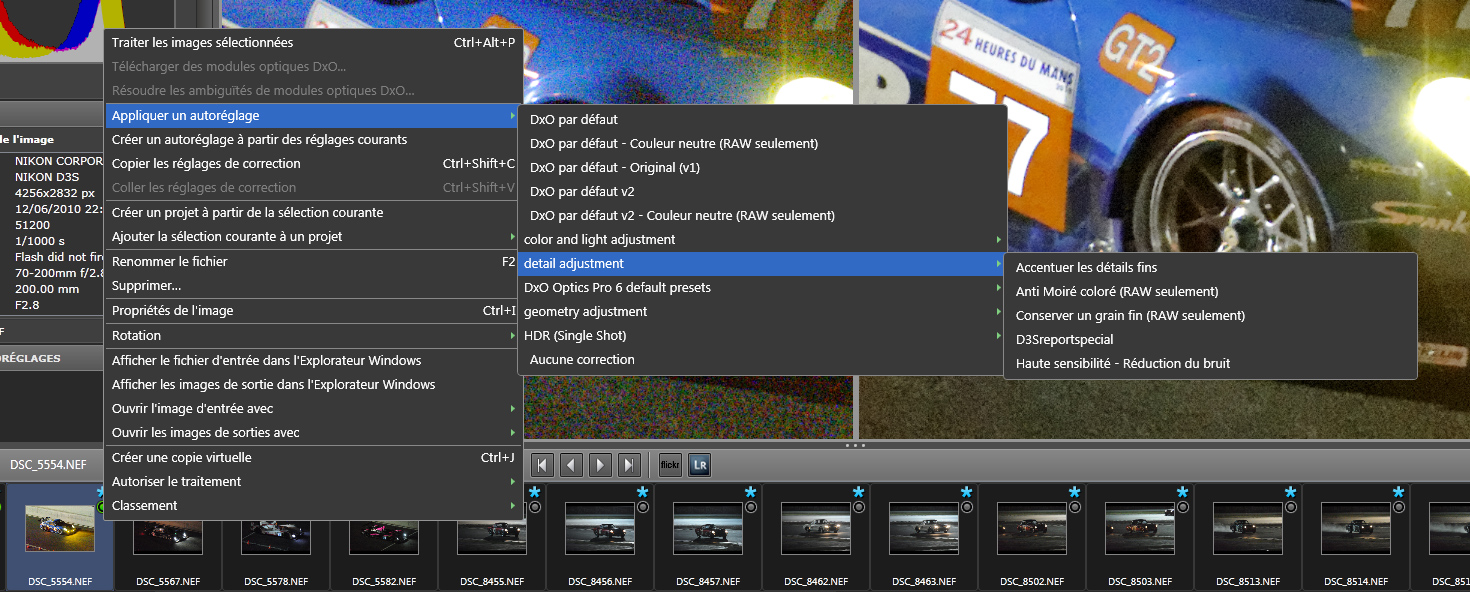Apply 'DxO par défaut - Couleur neutre (RAW seulement)'
Image resolution: width=1470 pixels, height=592 pixels.
[x=762, y=144]
